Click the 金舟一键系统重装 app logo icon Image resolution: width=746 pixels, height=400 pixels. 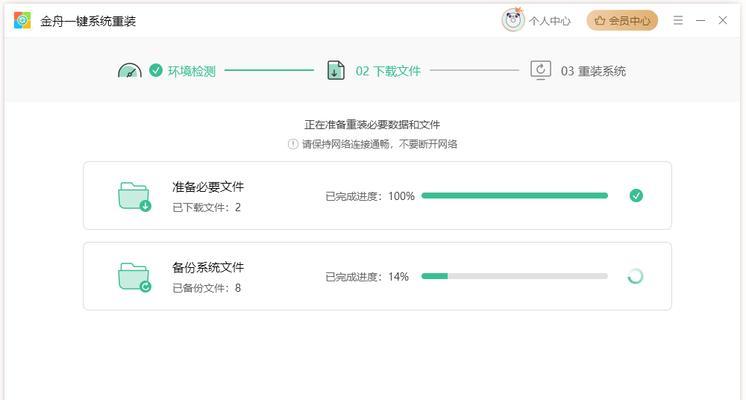pos(22,20)
